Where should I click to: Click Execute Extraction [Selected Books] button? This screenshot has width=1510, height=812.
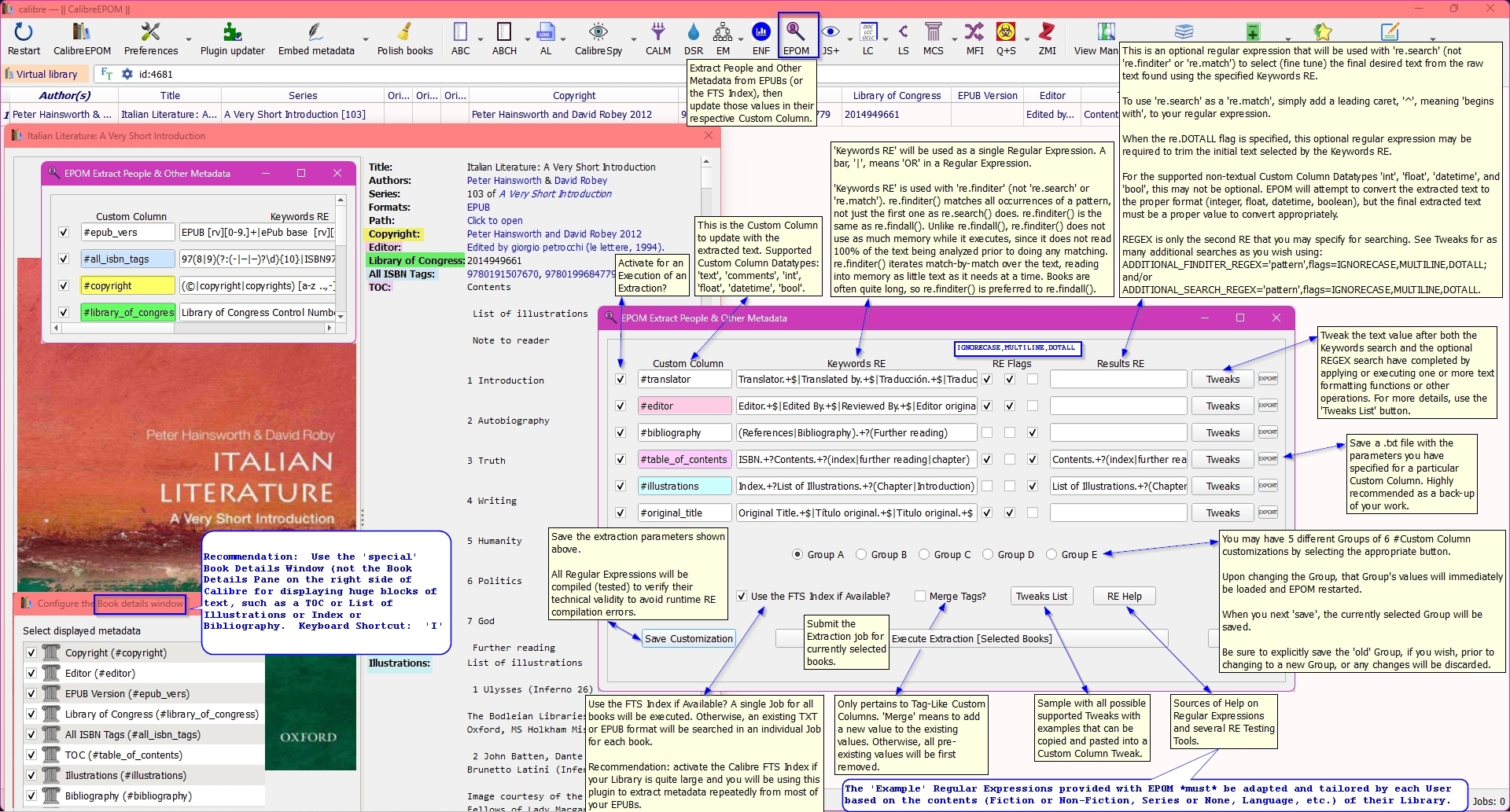[971, 638]
